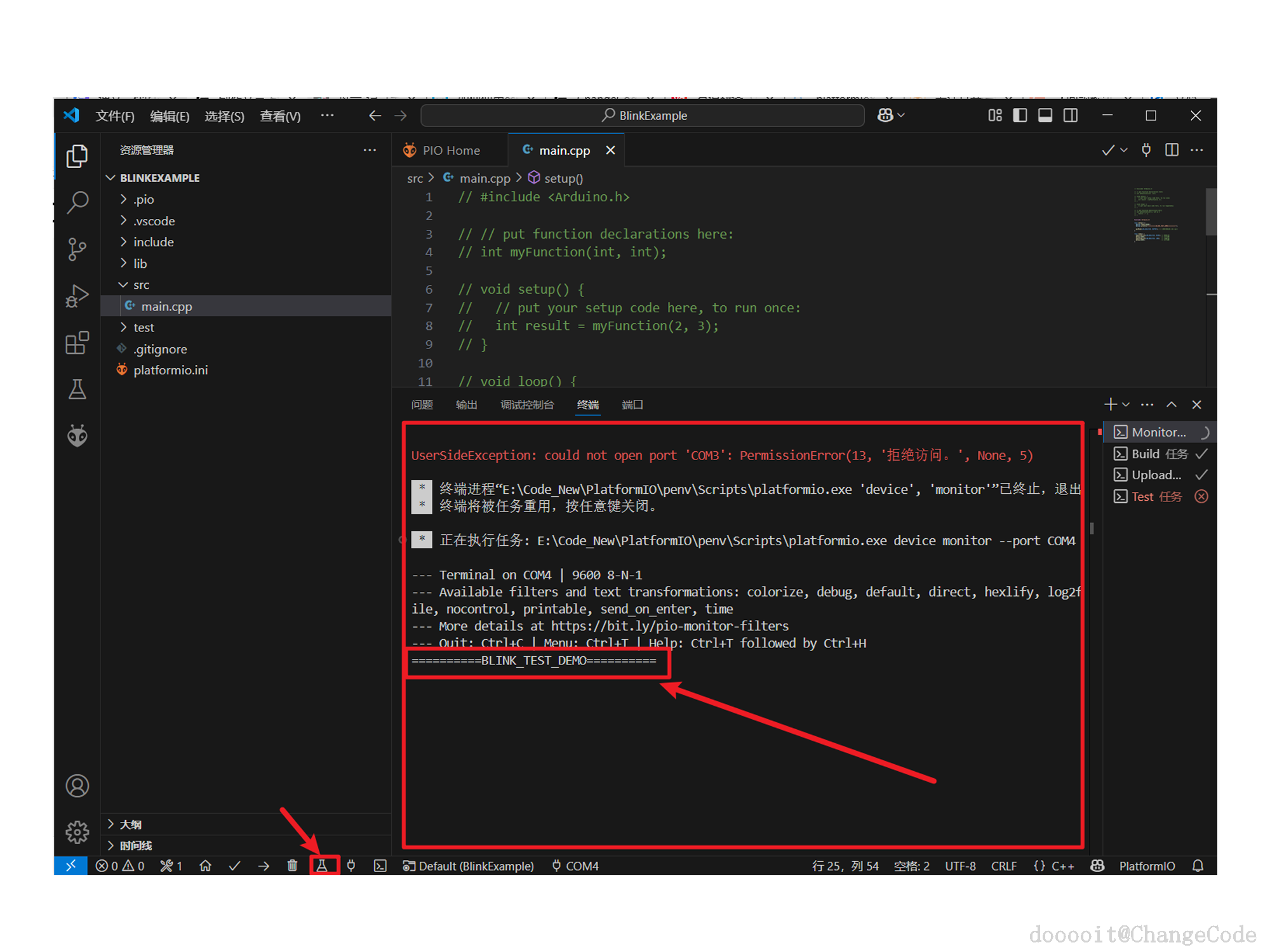Click the COM4 port selector in status bar

click(x=575, y=866)
